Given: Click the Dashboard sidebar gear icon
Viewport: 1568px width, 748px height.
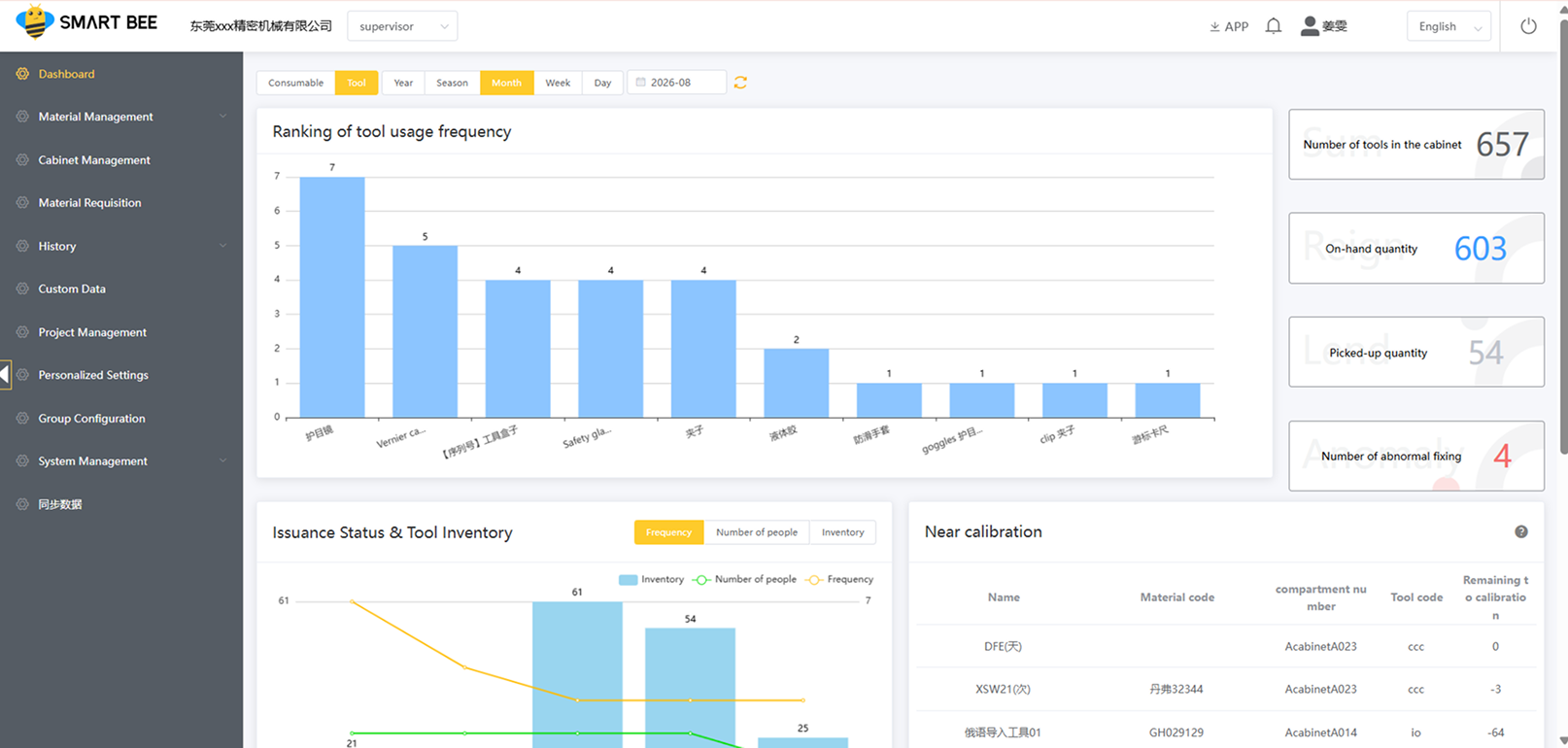Looking at the screenshot, I should 22,74.
